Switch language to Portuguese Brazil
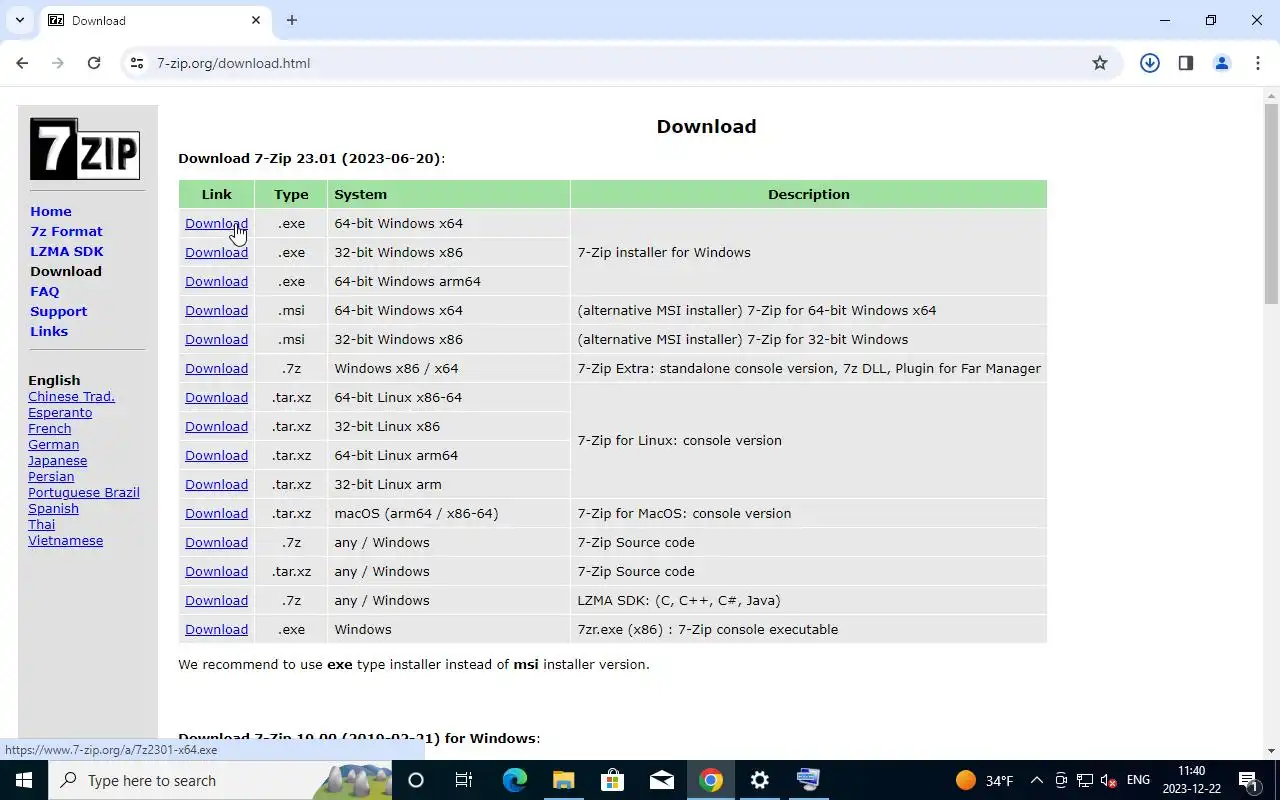The height and width of the screenshot is (800, 1280). coord(84,492)
